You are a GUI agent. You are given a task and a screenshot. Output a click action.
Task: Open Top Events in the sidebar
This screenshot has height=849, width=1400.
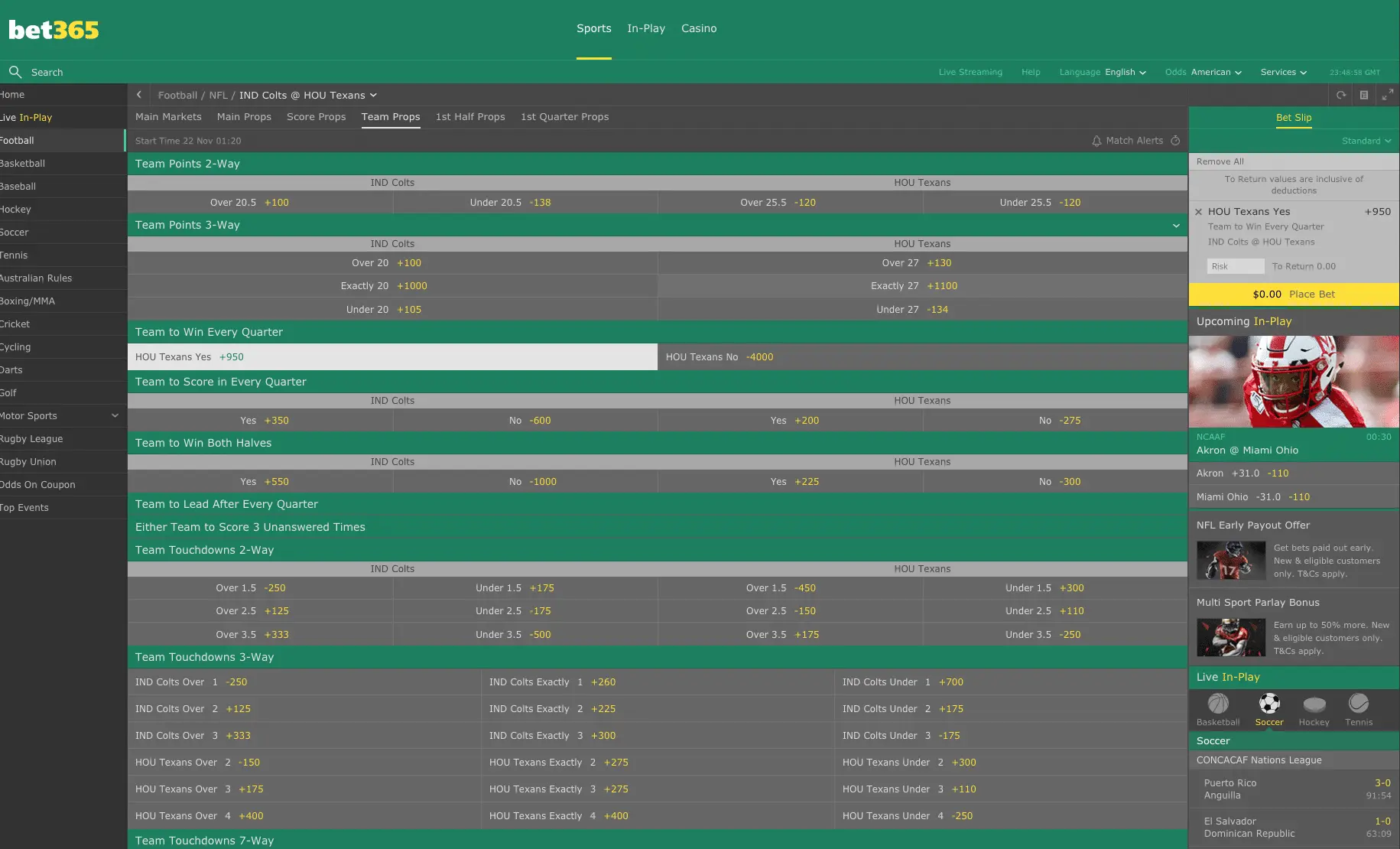tap(63, 508)
